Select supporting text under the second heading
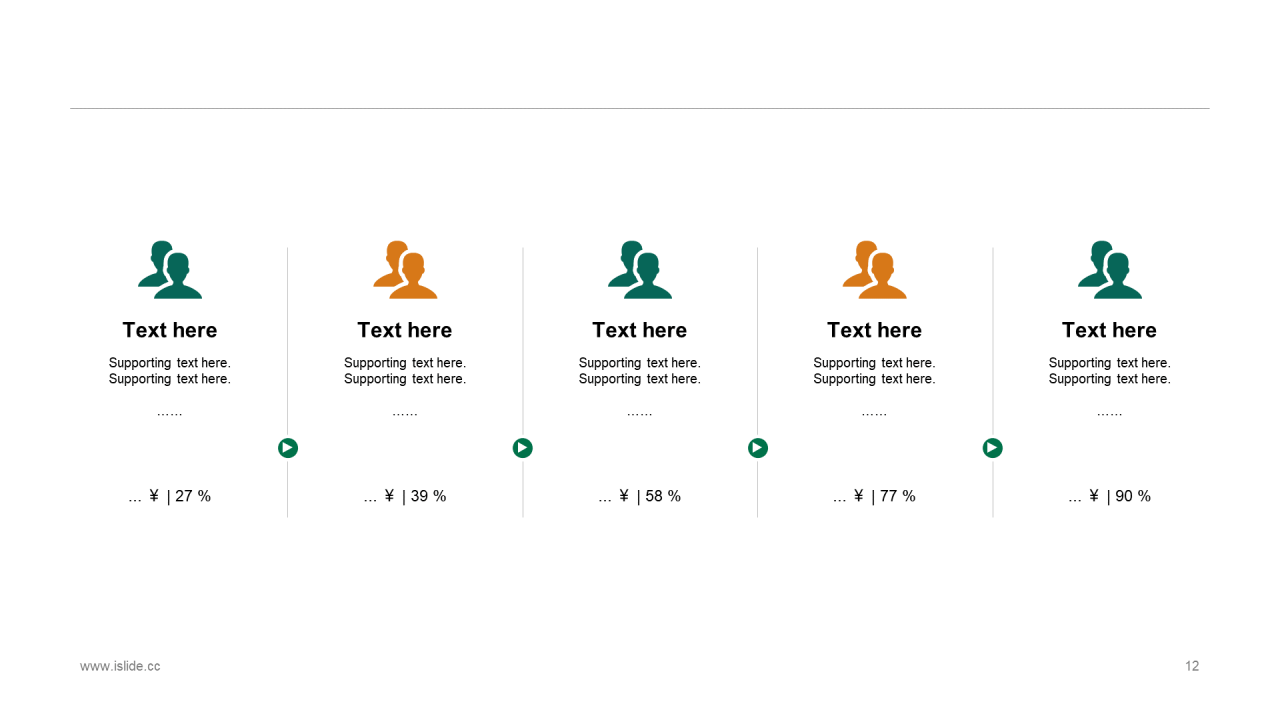This screenshot has height=720, width=1280. pyautogui.click(x=405, y=371)
